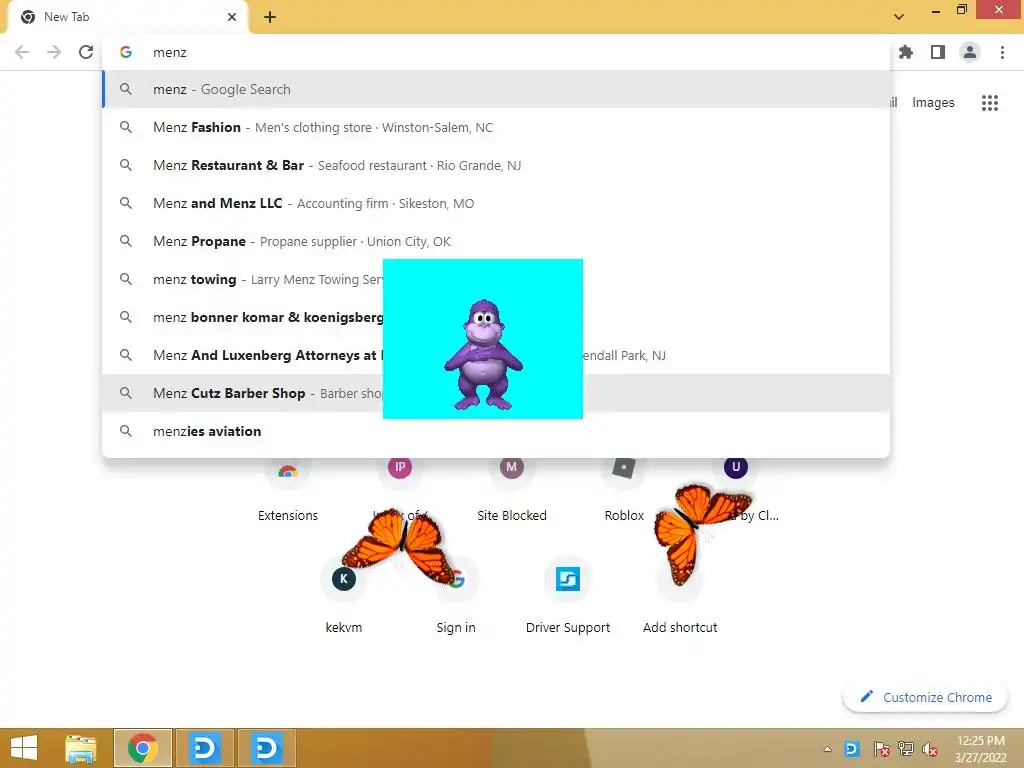Toggle the Chrome side panel icon
This screenshot has width=1024, height=768.
pyautogui.click(x=938, y=52)
